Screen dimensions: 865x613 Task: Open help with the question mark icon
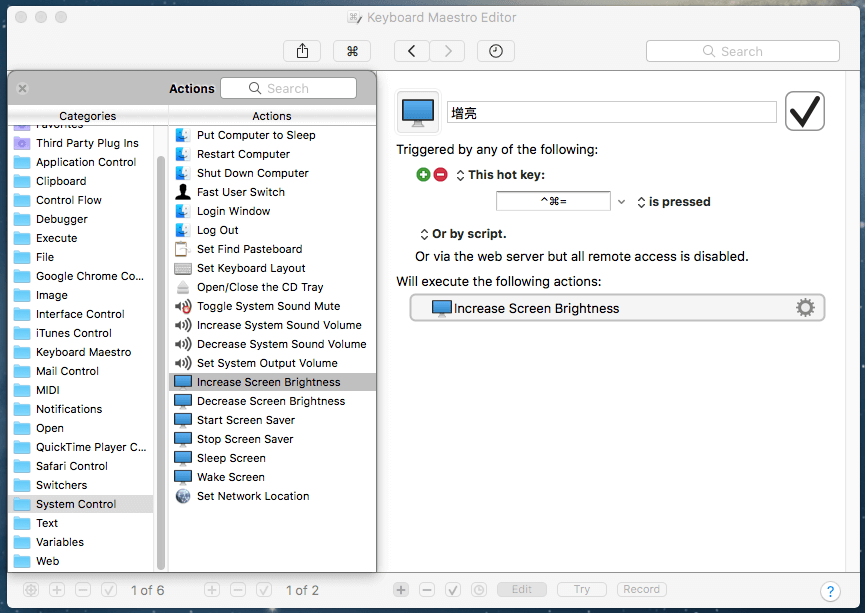(829, 591)
